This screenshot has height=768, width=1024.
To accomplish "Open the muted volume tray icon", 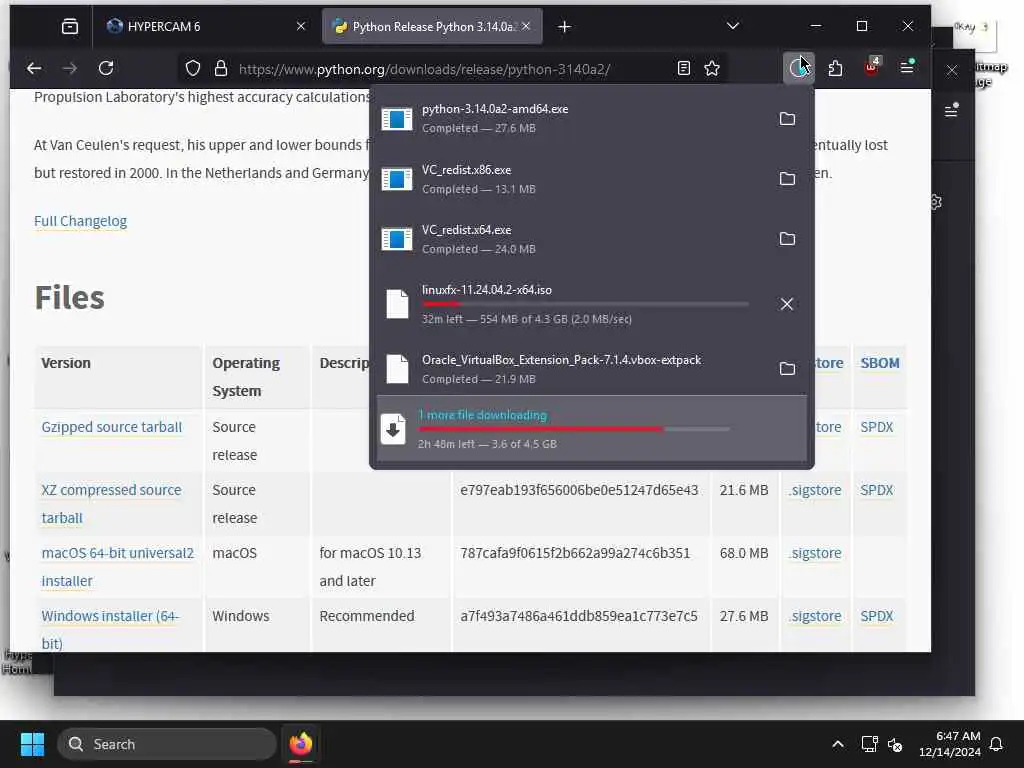I will (x=895, y=744).
